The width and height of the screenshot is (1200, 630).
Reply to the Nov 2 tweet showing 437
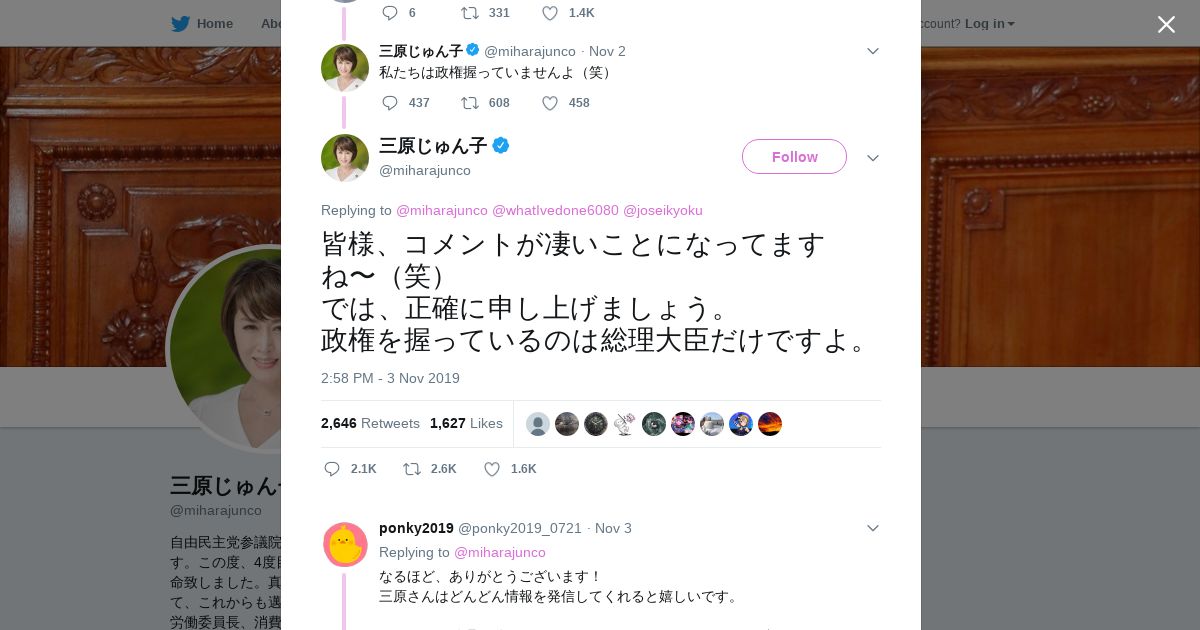[390, 103]
